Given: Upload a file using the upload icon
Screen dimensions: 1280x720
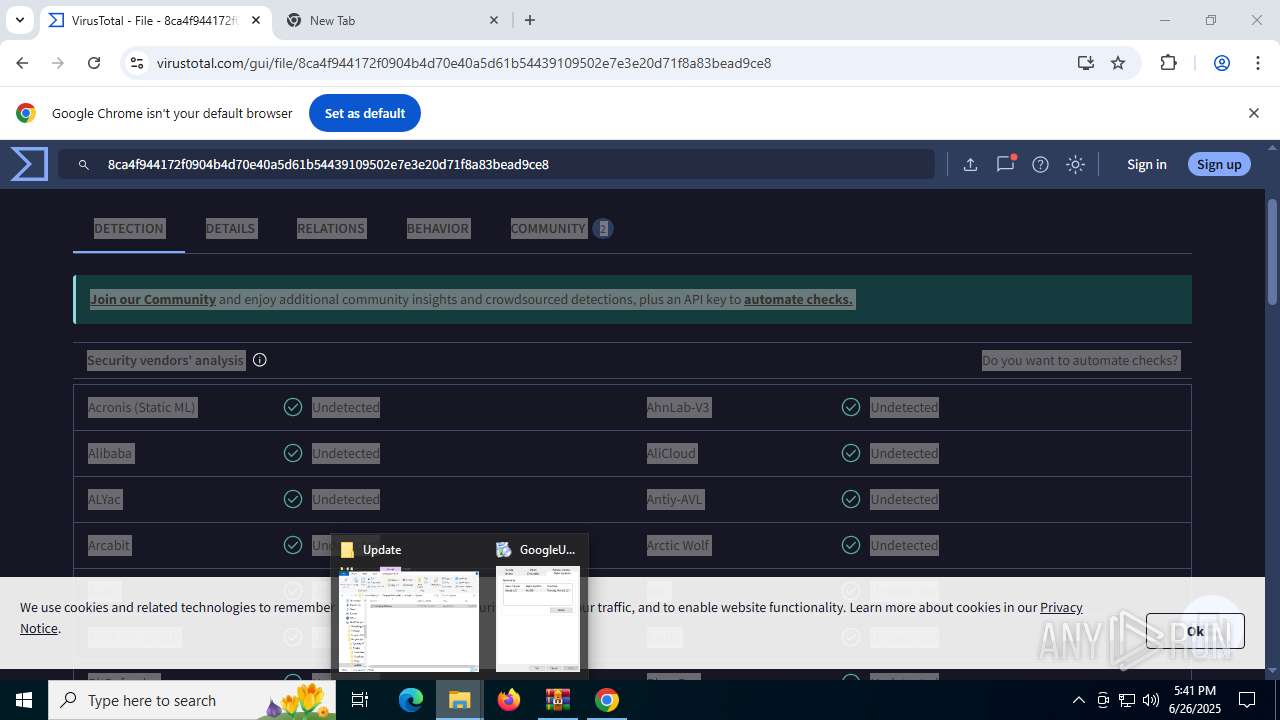Looking at the screenshot, I should point(970,165).
